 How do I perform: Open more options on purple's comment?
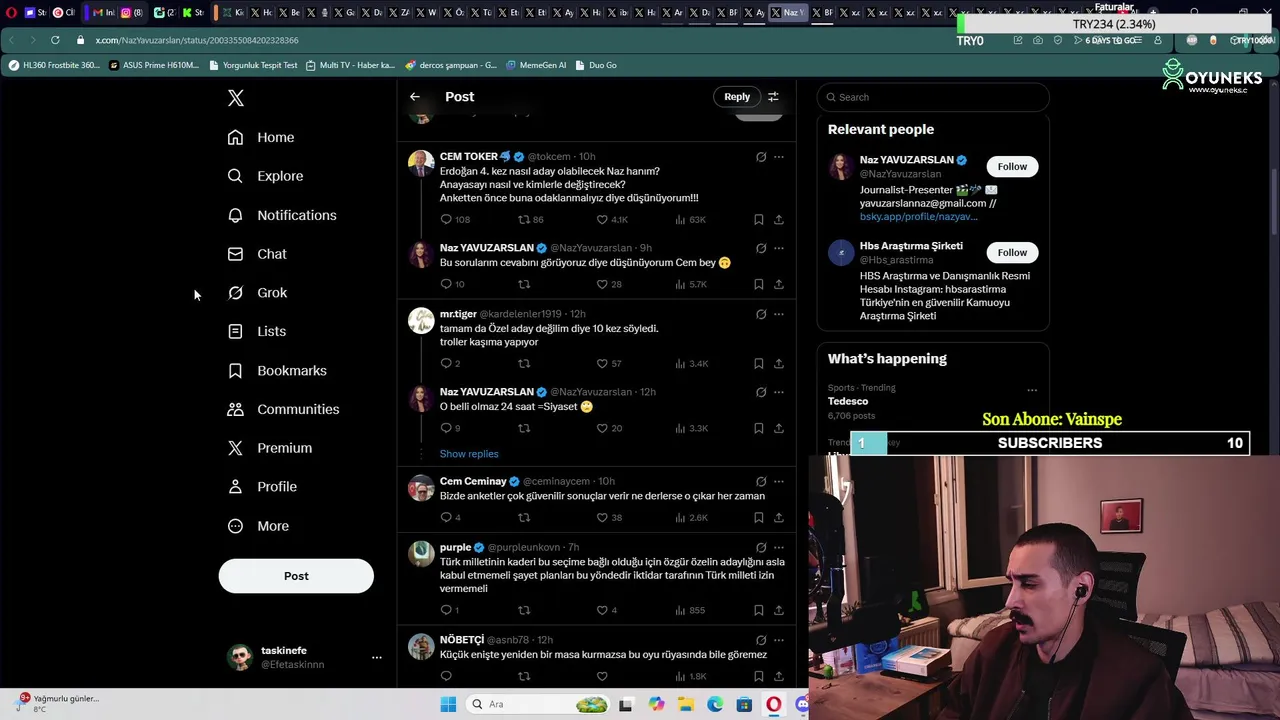point(779,548)
